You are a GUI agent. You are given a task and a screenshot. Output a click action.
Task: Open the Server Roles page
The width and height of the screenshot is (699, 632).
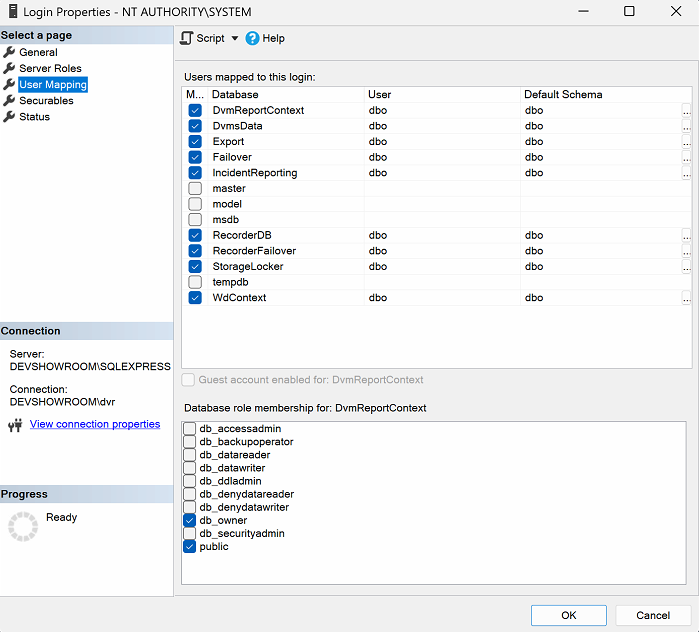(x=50, y=68)
